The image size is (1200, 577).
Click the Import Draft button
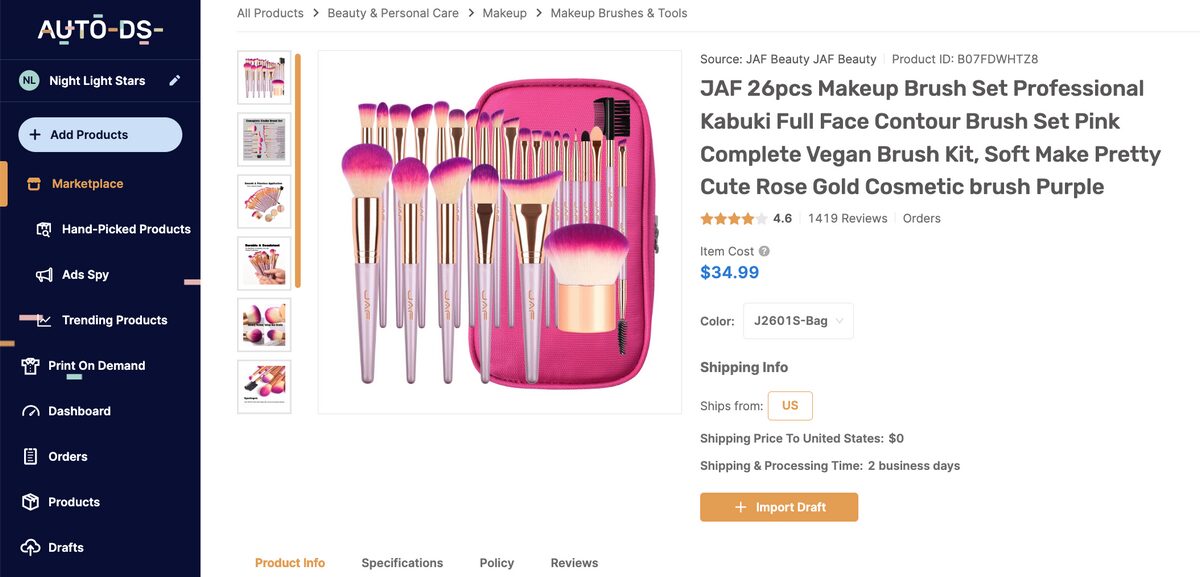tap(779, 507)
